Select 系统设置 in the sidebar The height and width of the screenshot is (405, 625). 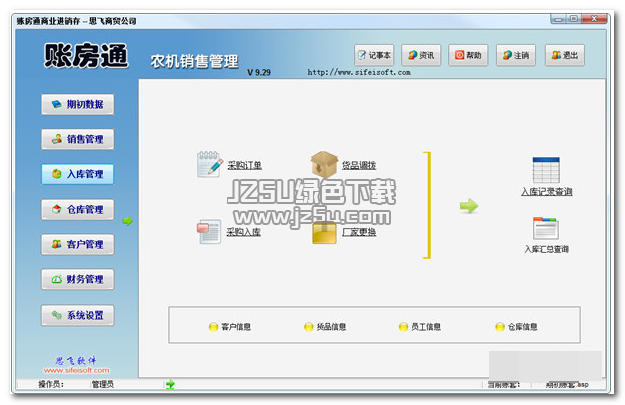77,315
